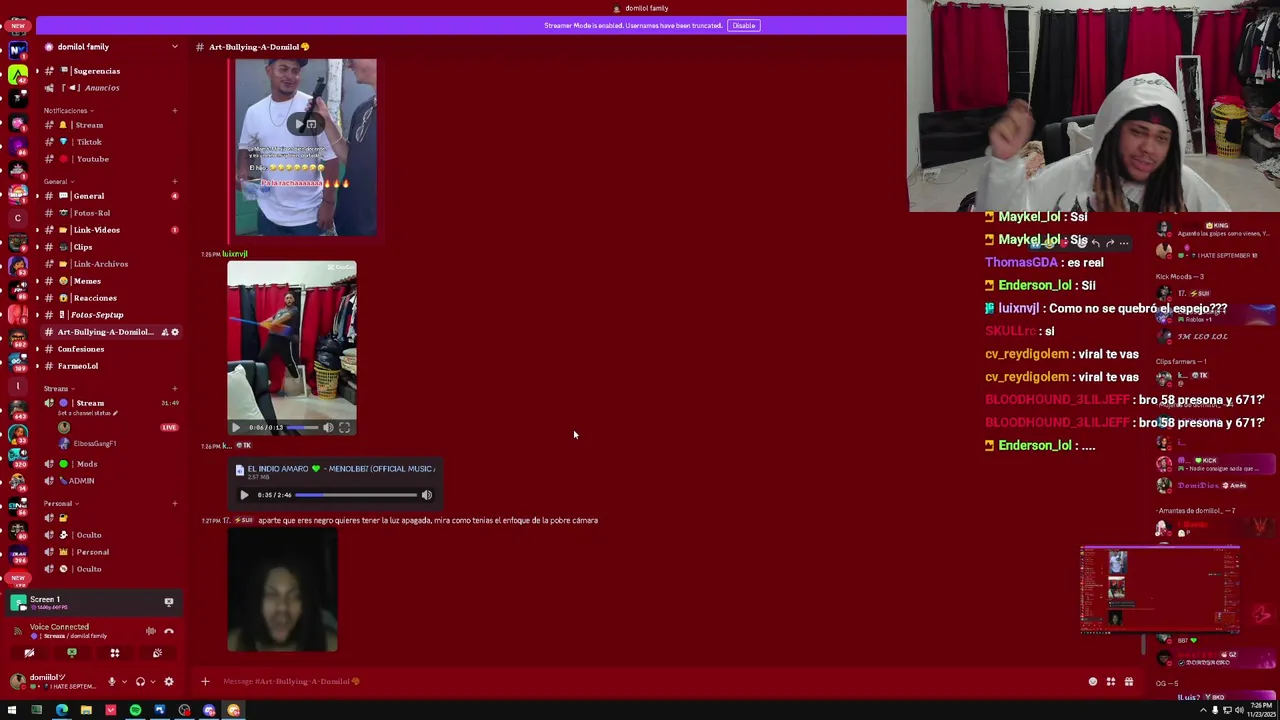
Task: Stop streaming Screen 1
Action: 168,602
